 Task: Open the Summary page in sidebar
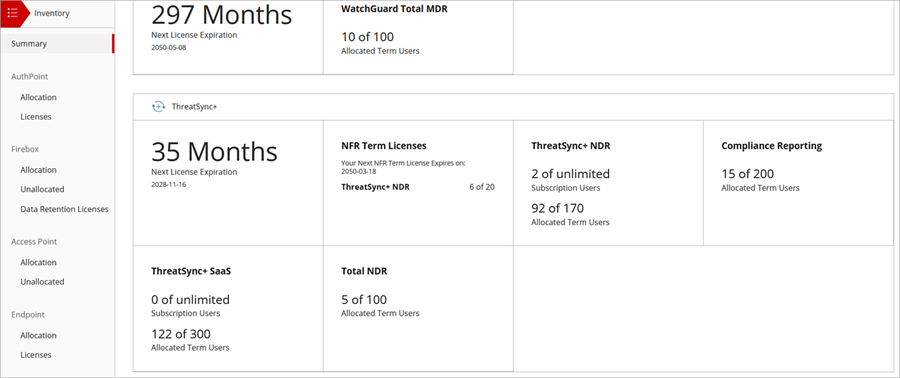[57, 44]
